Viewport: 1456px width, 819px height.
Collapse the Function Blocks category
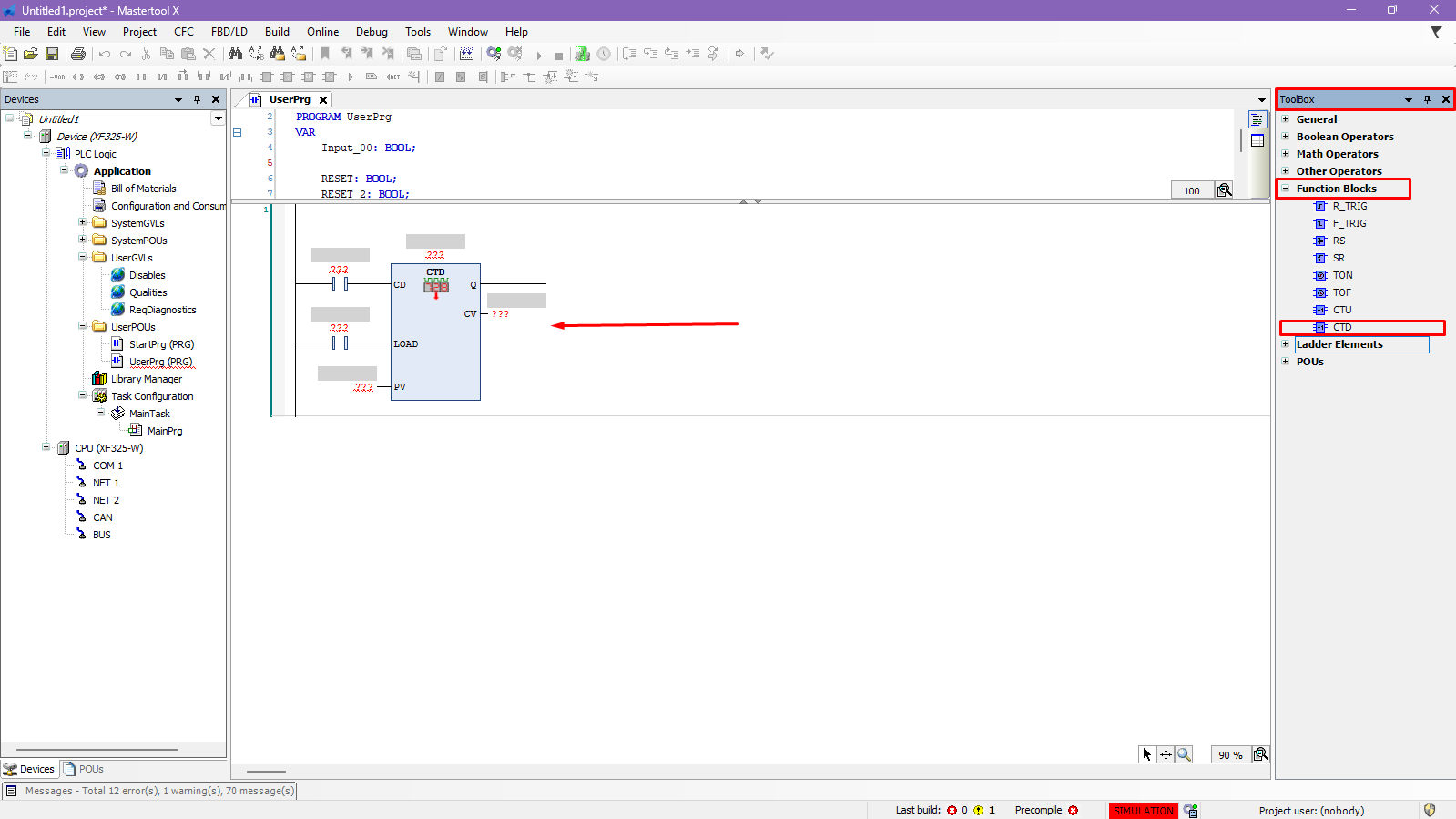coord(1286,189)
